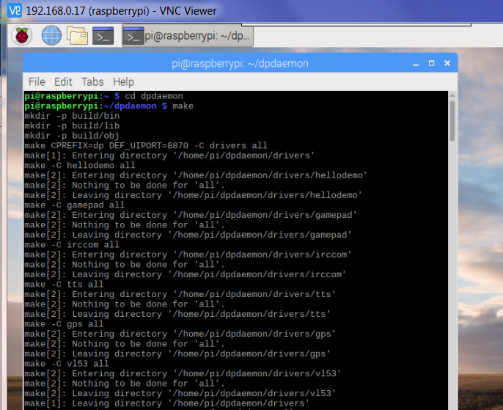503x410 pixels.
Task: Open the File menu in terminal
Action: (x=37, y=82)
